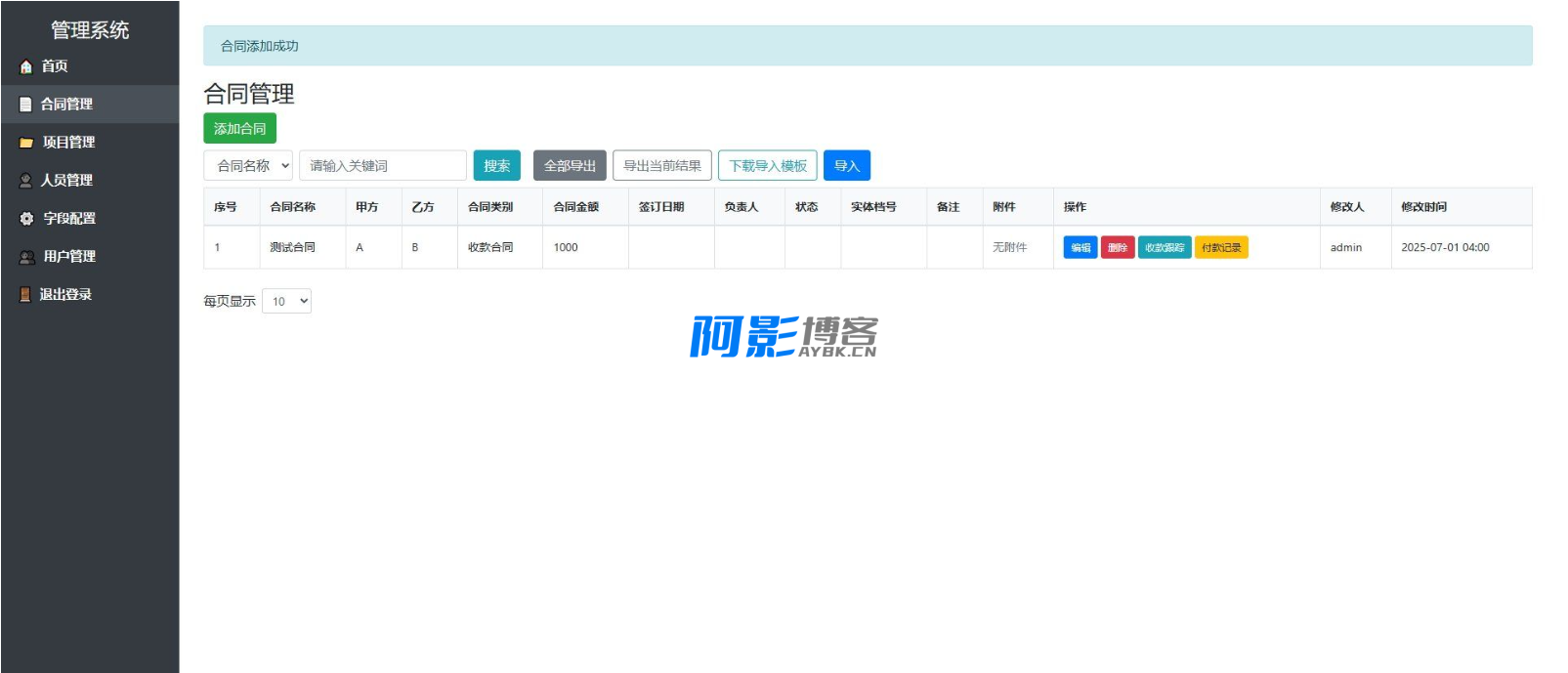Delete 测试合同 using the red 删除 button
Viewport: 1568px width, 673px height.
[x=1117, y=248]
